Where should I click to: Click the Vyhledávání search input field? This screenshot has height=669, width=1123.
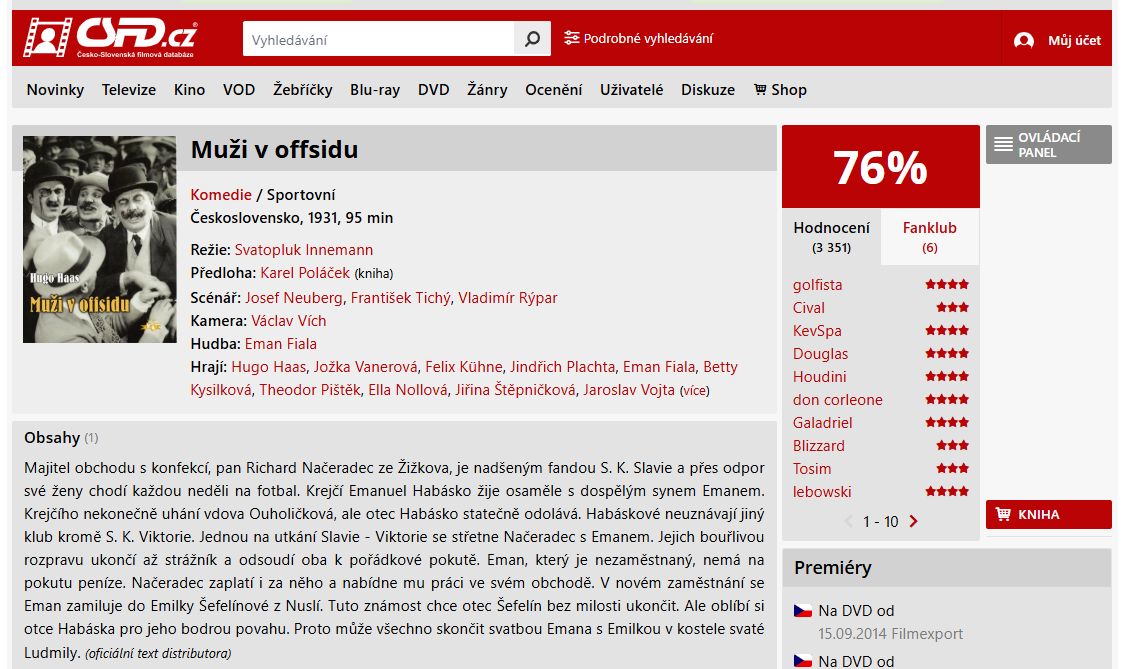pos(379,39)
